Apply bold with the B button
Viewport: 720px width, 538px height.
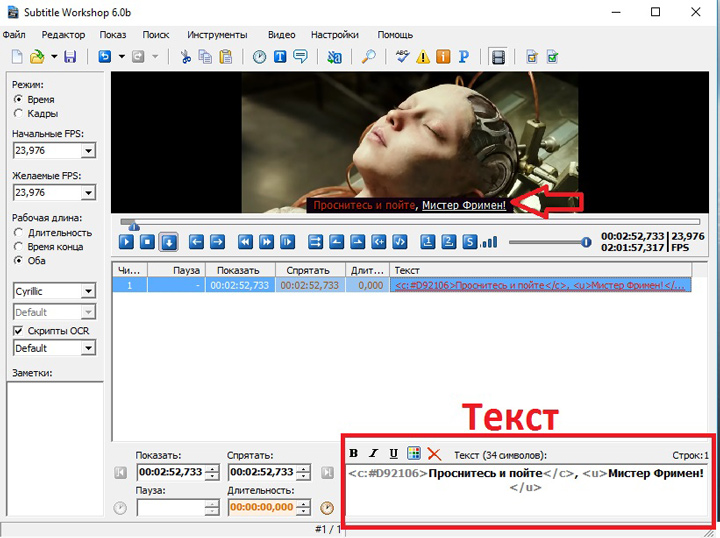353,454
